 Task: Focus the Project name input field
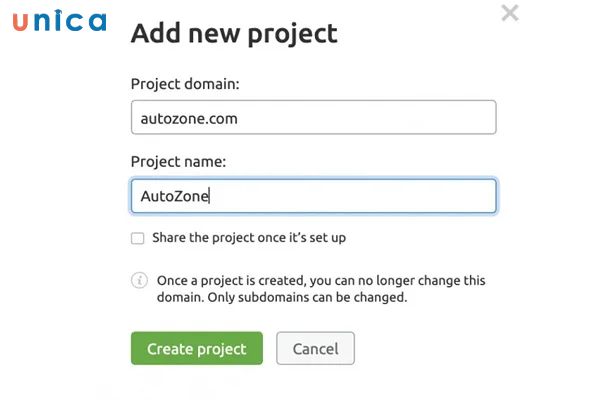tap(313, 196)
